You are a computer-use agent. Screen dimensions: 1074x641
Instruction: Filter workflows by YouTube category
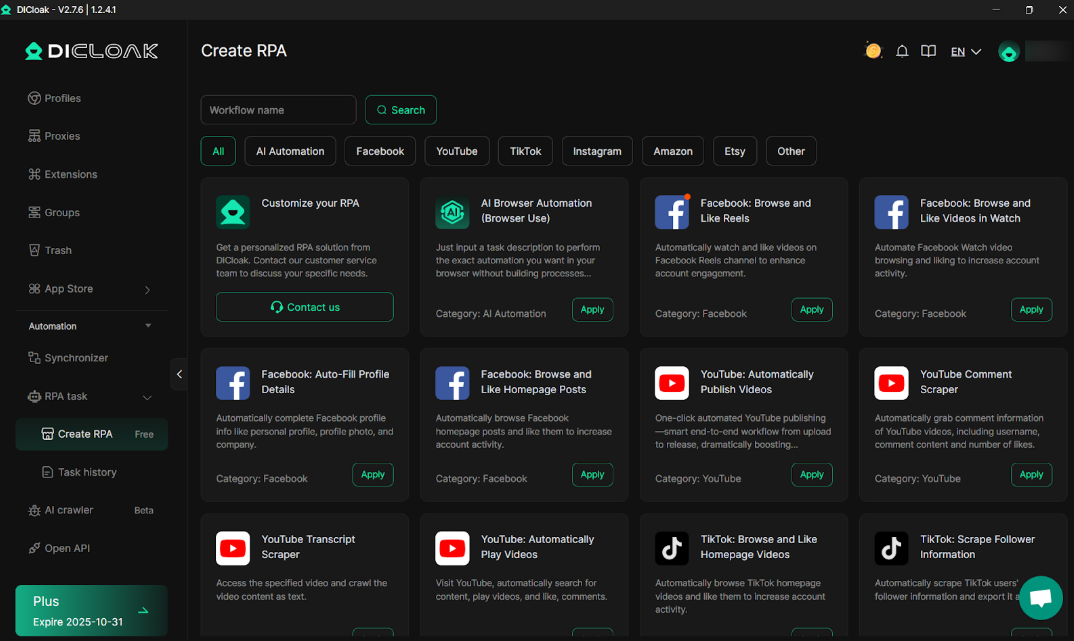457,151
